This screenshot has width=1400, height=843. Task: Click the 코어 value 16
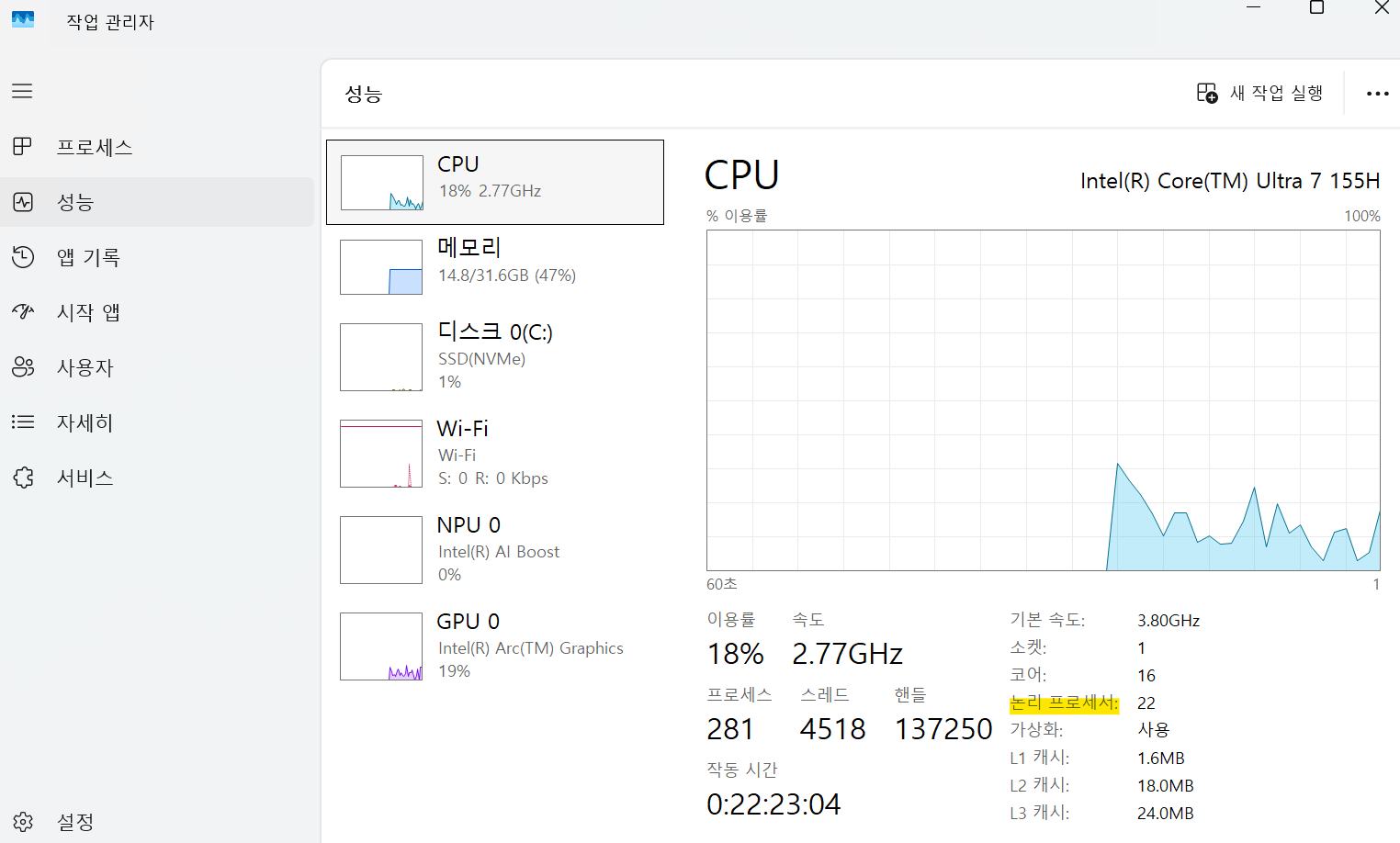pyautogui.click(x=1146, y=676)
